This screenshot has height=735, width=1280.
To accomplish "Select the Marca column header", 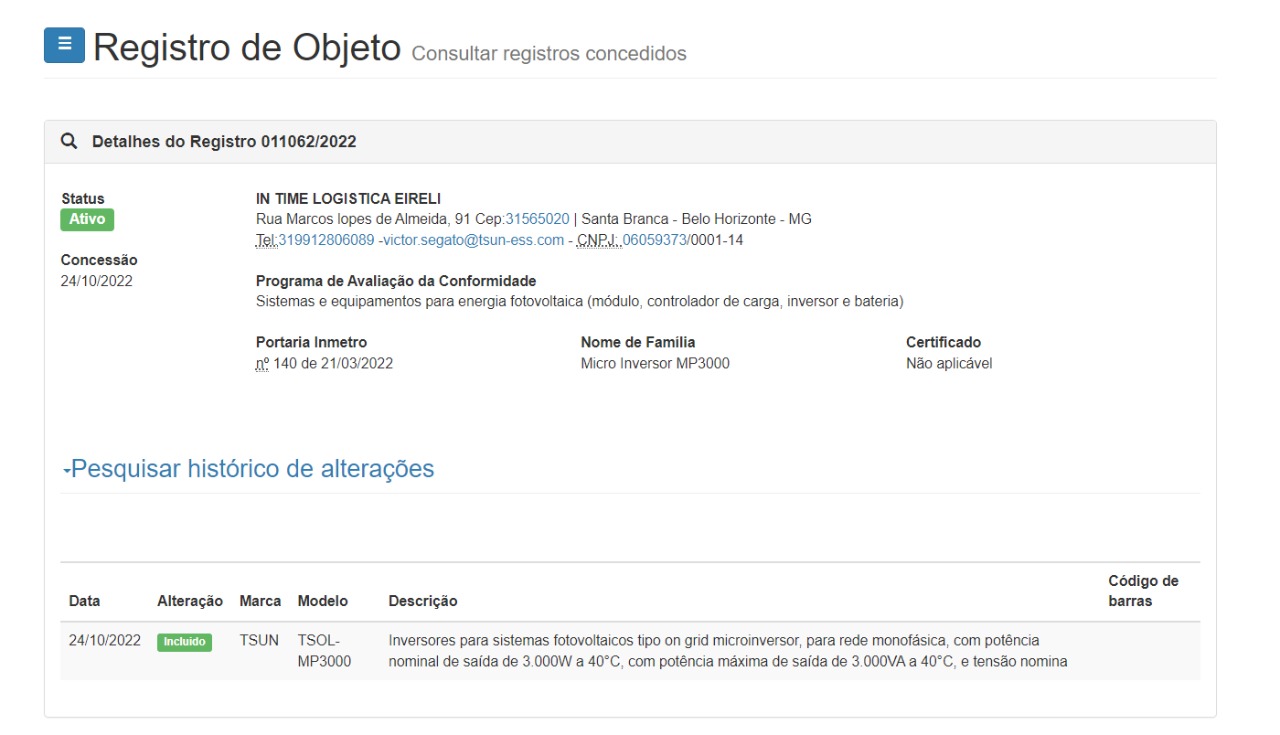I will pyautogui.click(x=260, y=601).
